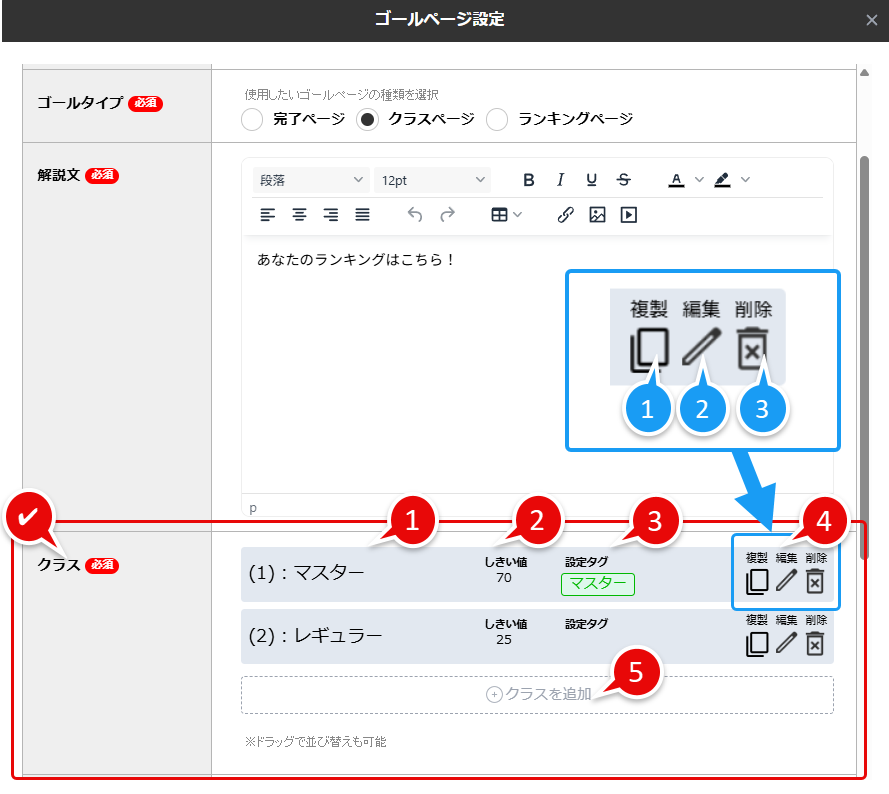Image resolution: width=889 pixels, height=794 pixels.
Task: Choose the ランキングページ radio button
Action: [497, 119]
